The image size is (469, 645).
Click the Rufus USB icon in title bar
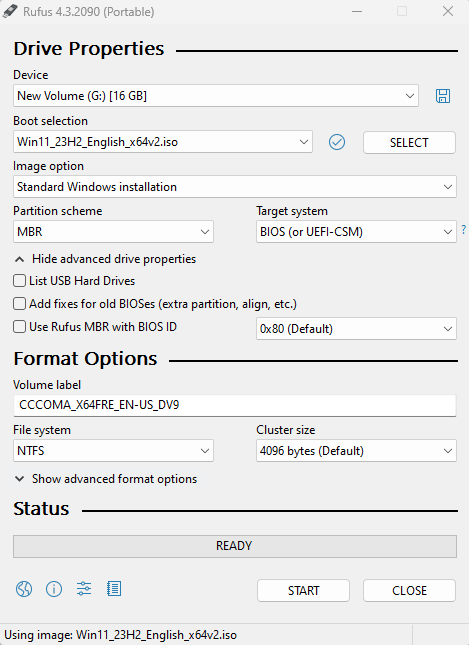[10, 11]
